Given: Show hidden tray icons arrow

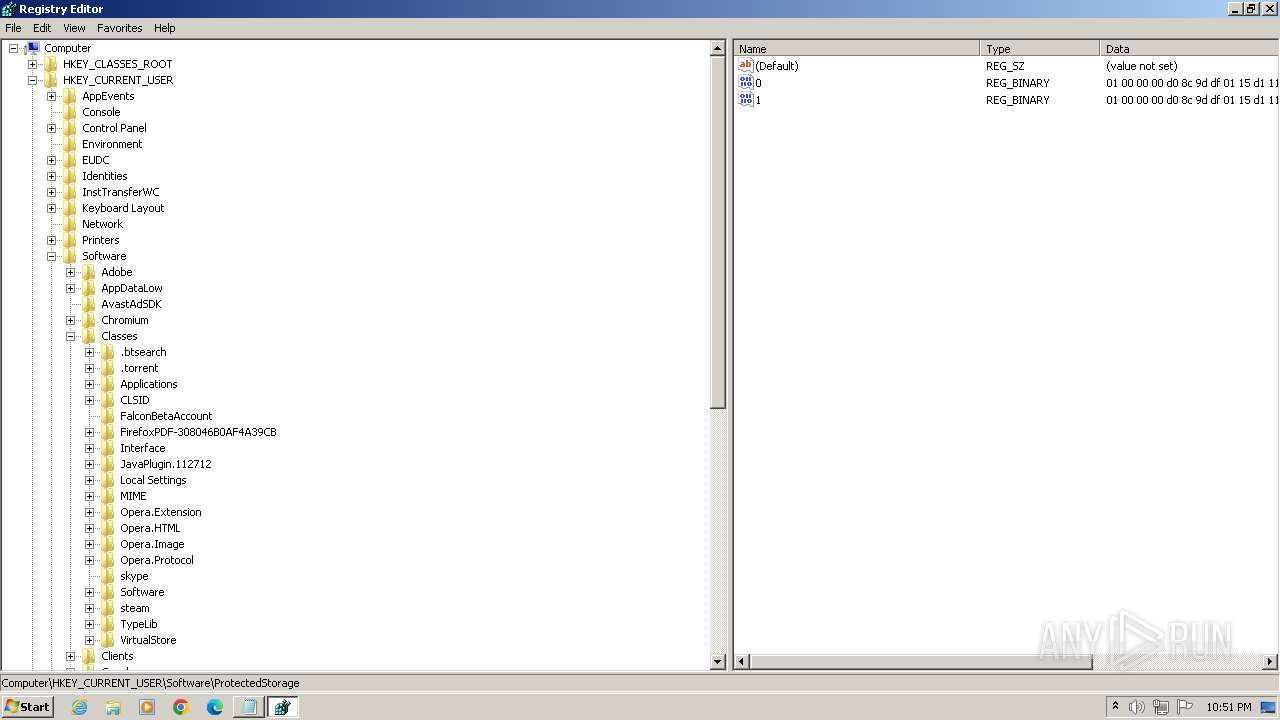Looking at the screenshot, I should (x=1115, y=707).
